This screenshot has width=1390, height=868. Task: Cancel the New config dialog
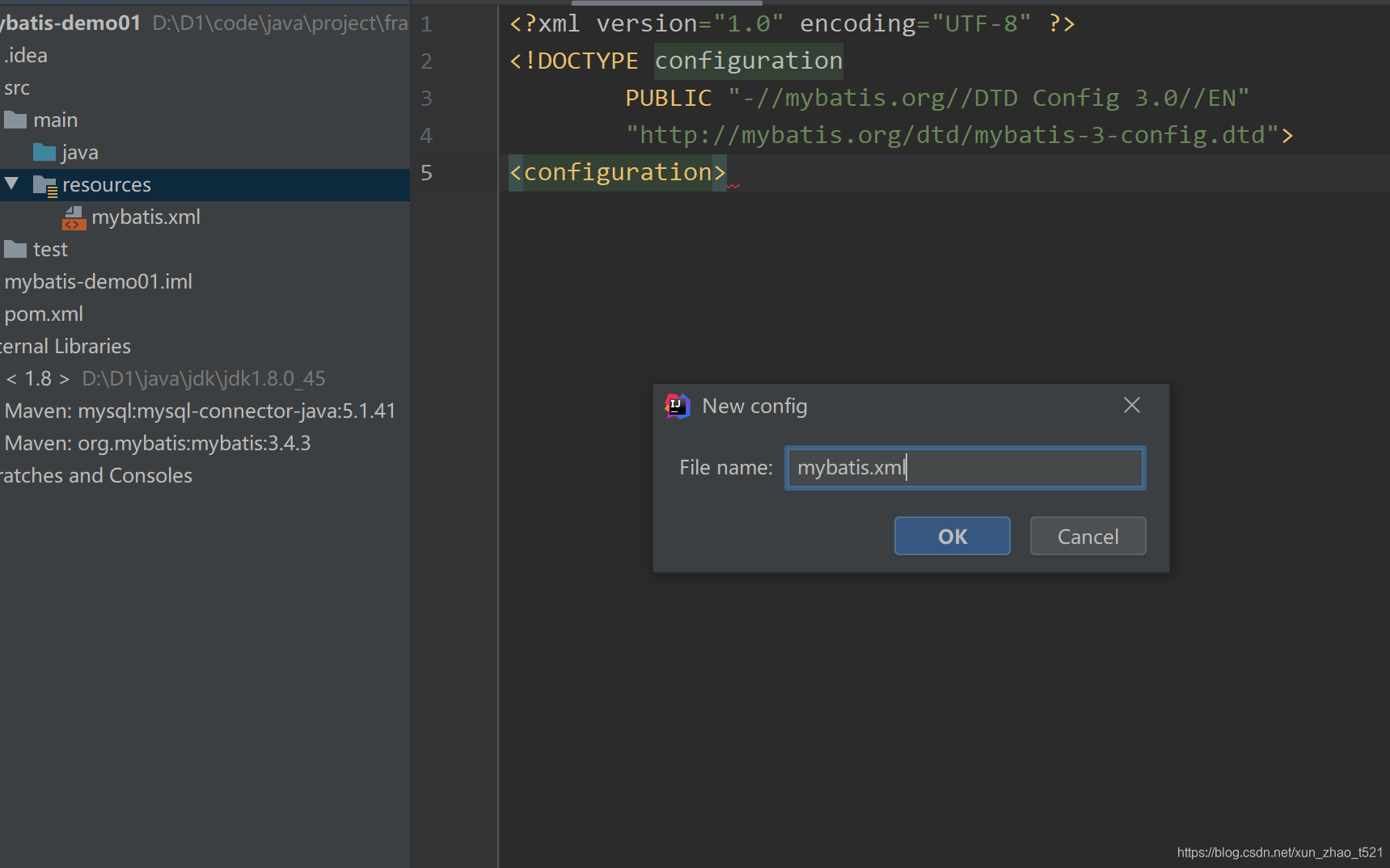[1088, 536]
